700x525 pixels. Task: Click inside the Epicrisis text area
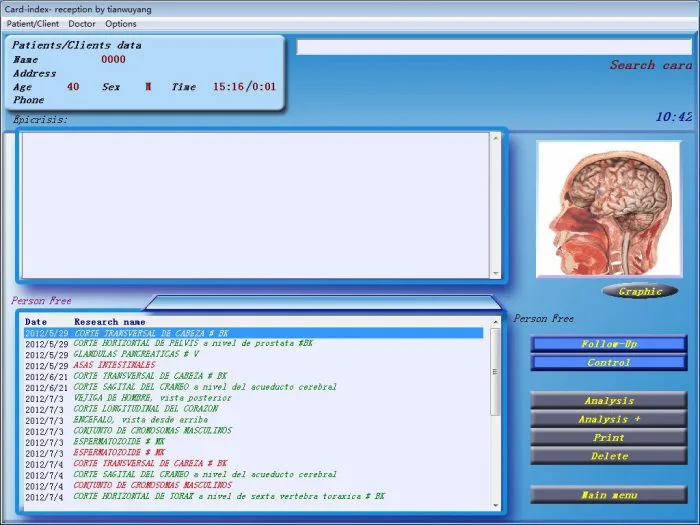point(256,205)
